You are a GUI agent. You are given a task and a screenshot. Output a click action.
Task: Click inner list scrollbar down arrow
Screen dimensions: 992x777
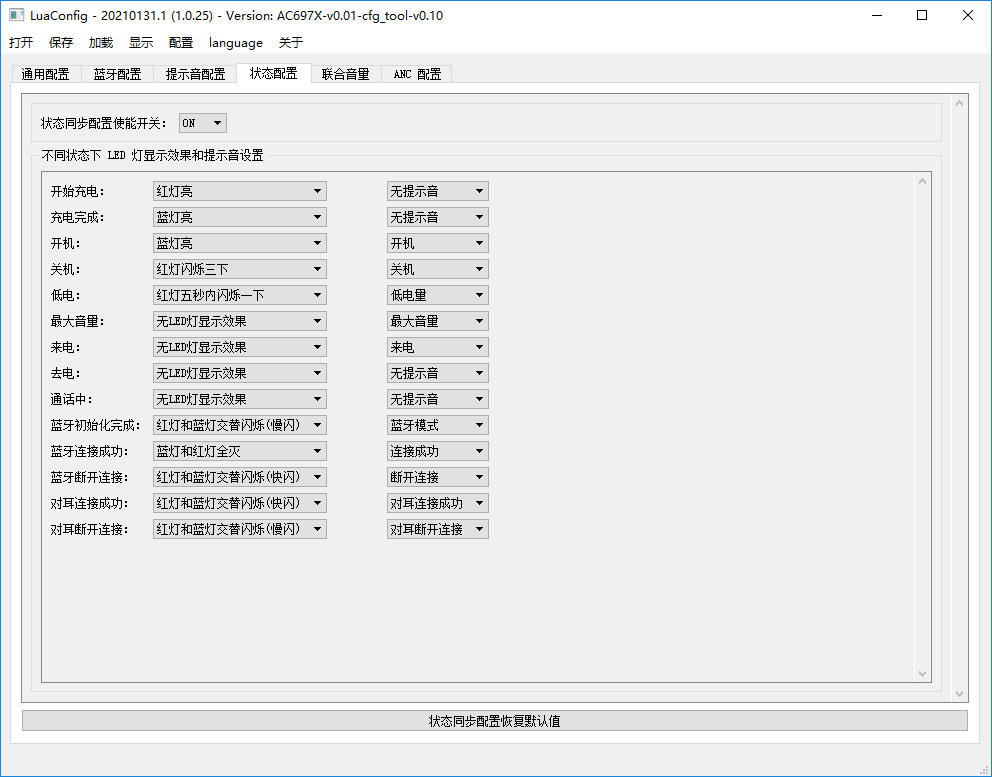click(x=922, y=674)
